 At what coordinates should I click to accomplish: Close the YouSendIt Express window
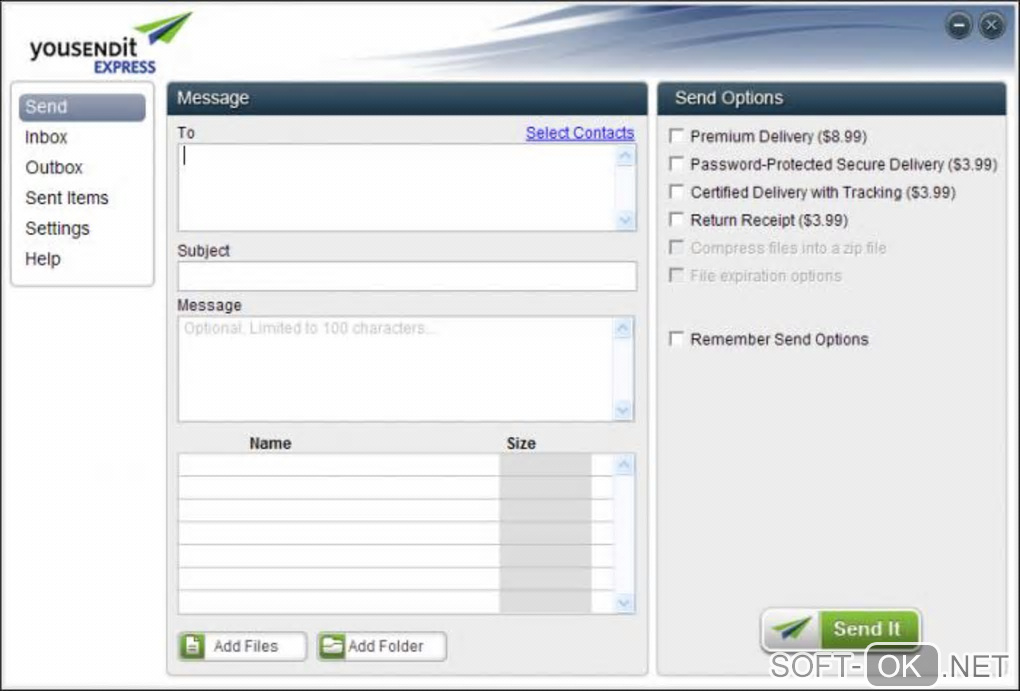991,25
